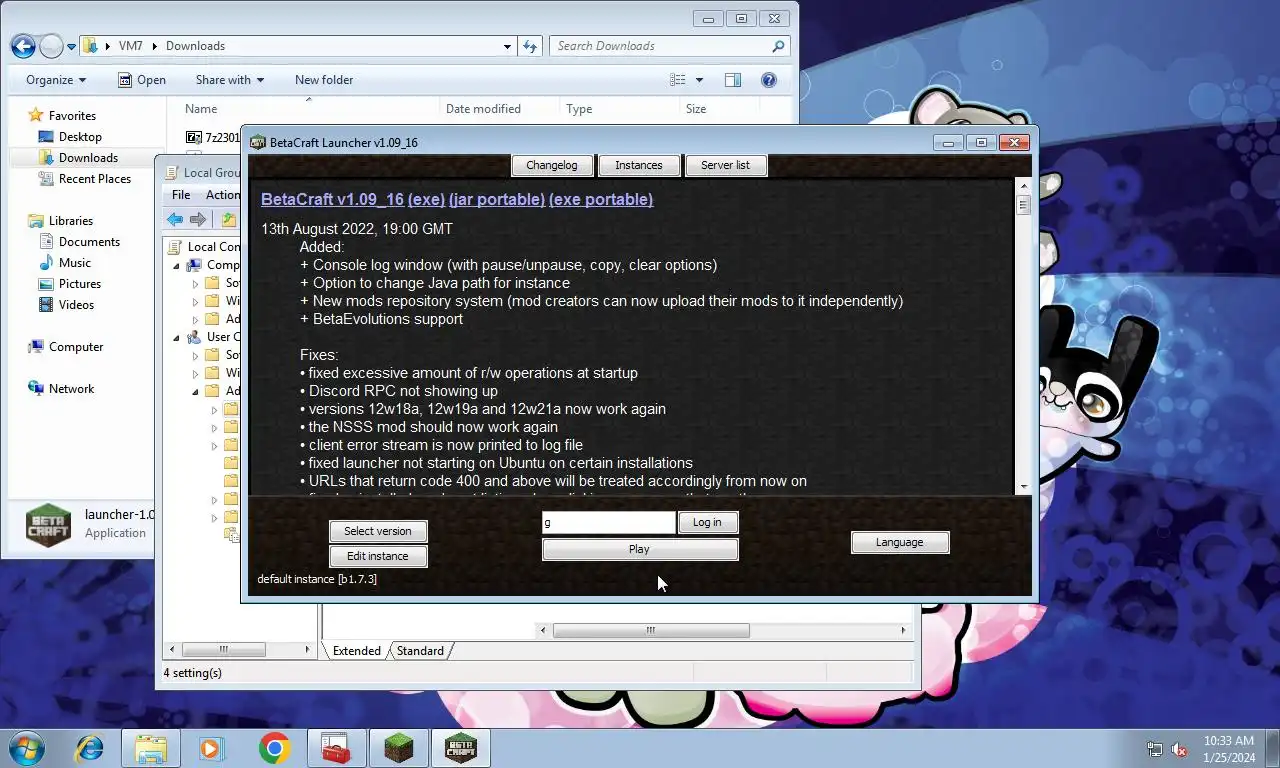
Task: Click Explorer's forward navigation arrow
Action: tap(51, 46)
